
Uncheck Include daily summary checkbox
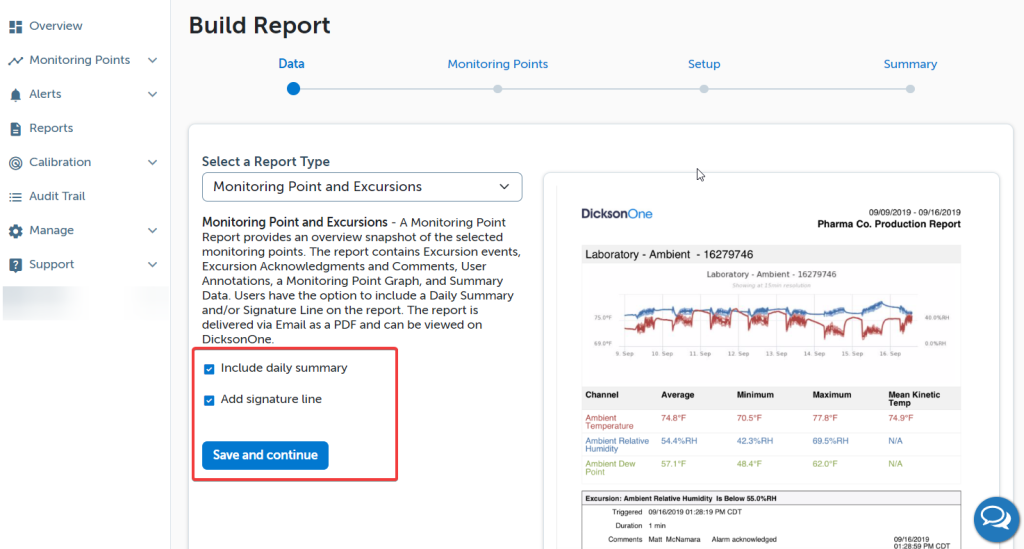pyautogui.click(x=209, y=369)
